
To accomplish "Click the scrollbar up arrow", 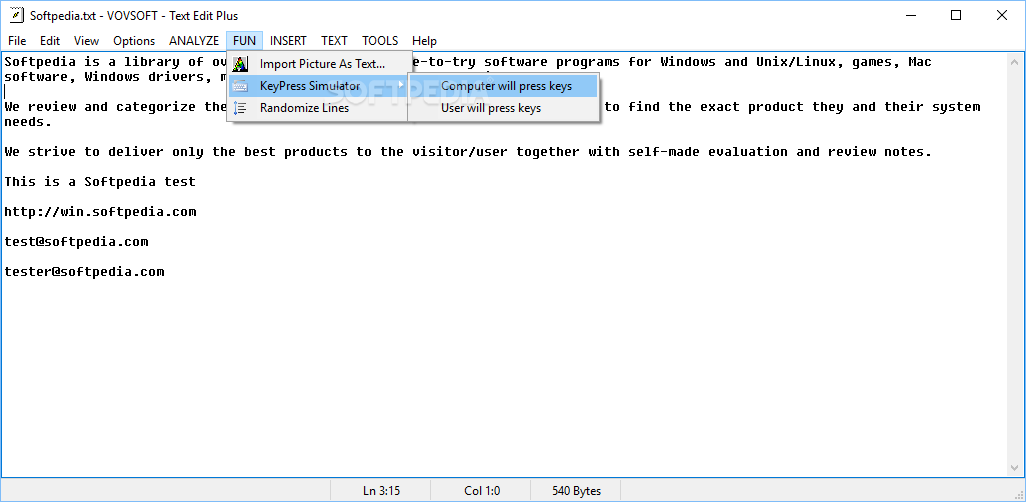I will click(x=1015, y=63).
